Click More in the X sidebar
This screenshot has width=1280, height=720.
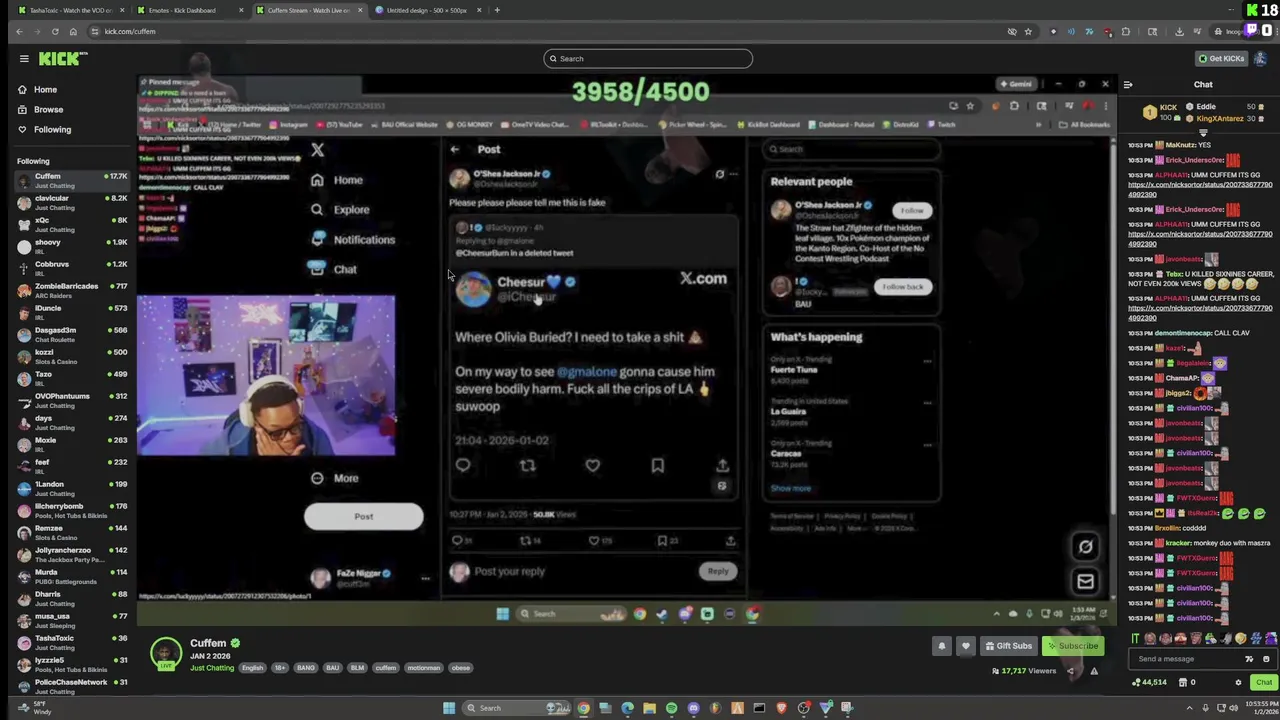(334, 478)
